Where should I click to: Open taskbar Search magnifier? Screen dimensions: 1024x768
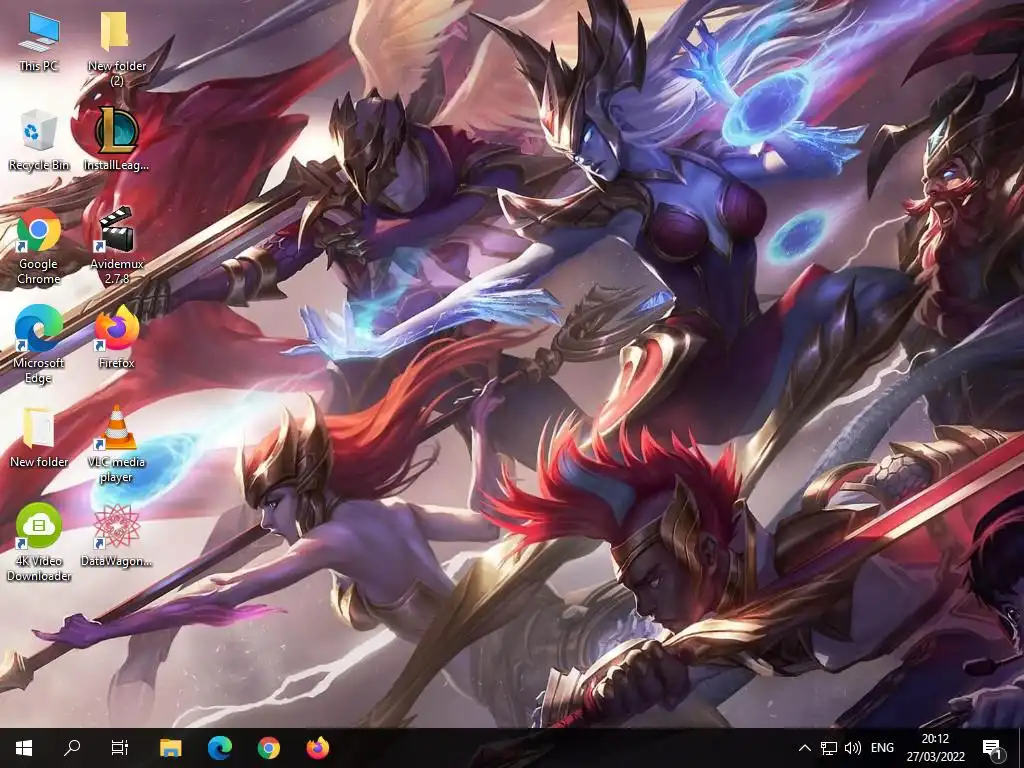[x=72, y=748]
